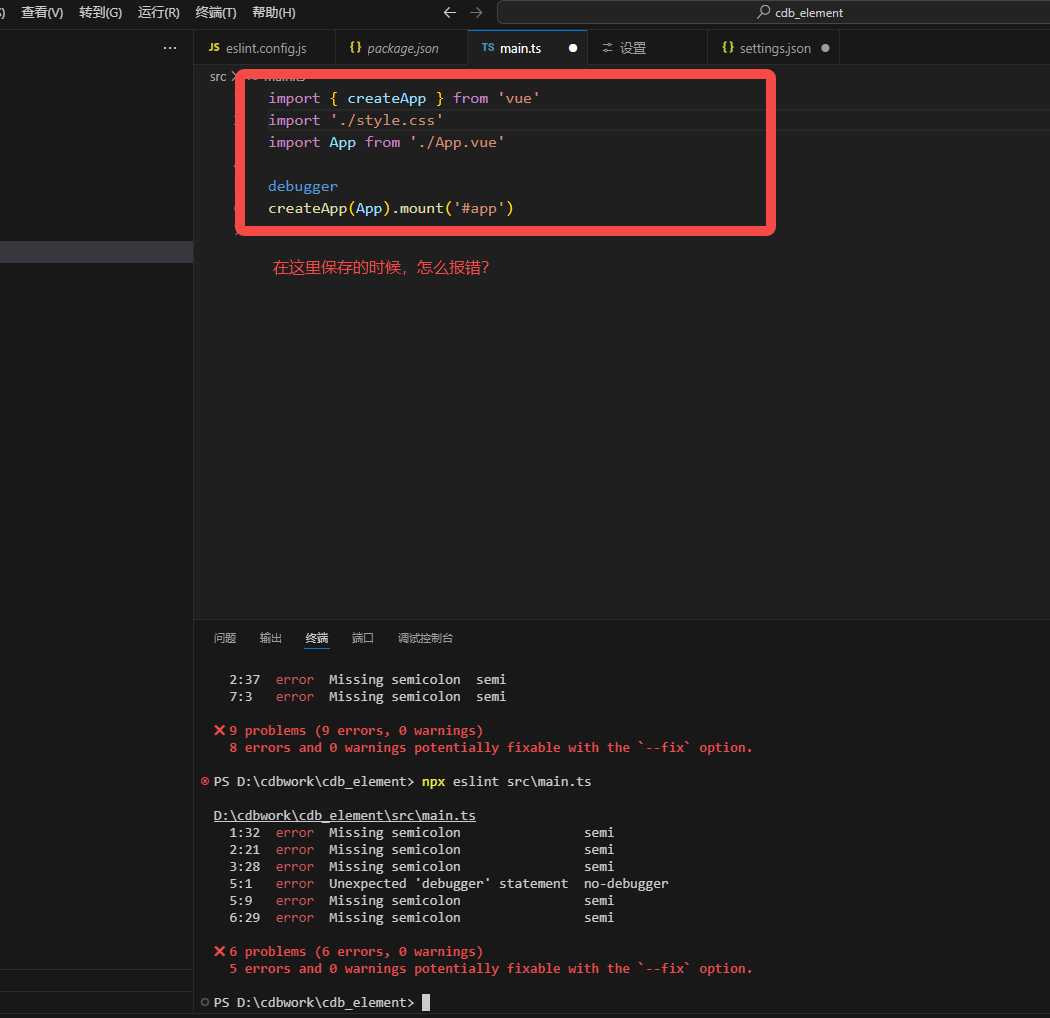Click the "Unexpected 'debugger' statement" error row
Viewport: 1050px width, 1018px height.
click(449, 883)
